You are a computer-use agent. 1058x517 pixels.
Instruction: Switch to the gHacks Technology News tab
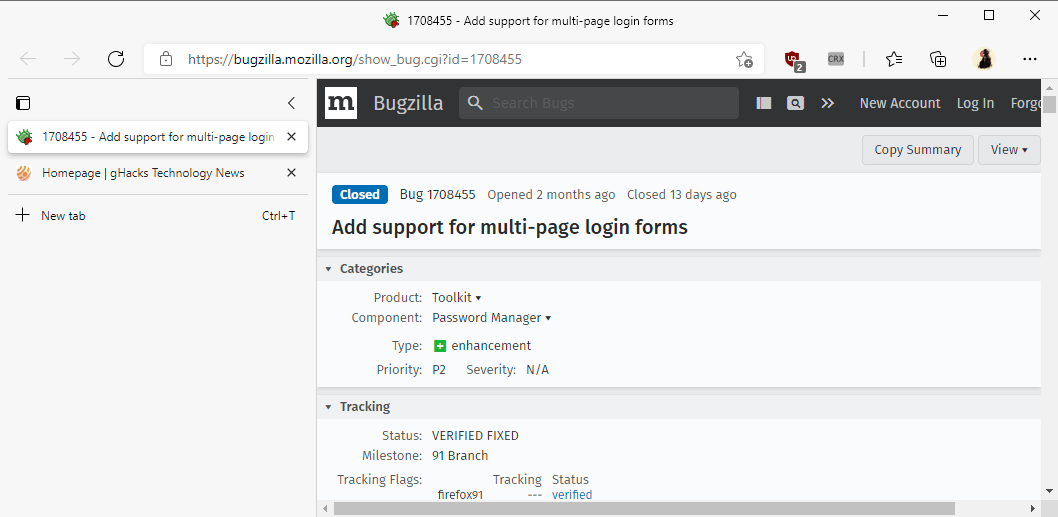158,173
